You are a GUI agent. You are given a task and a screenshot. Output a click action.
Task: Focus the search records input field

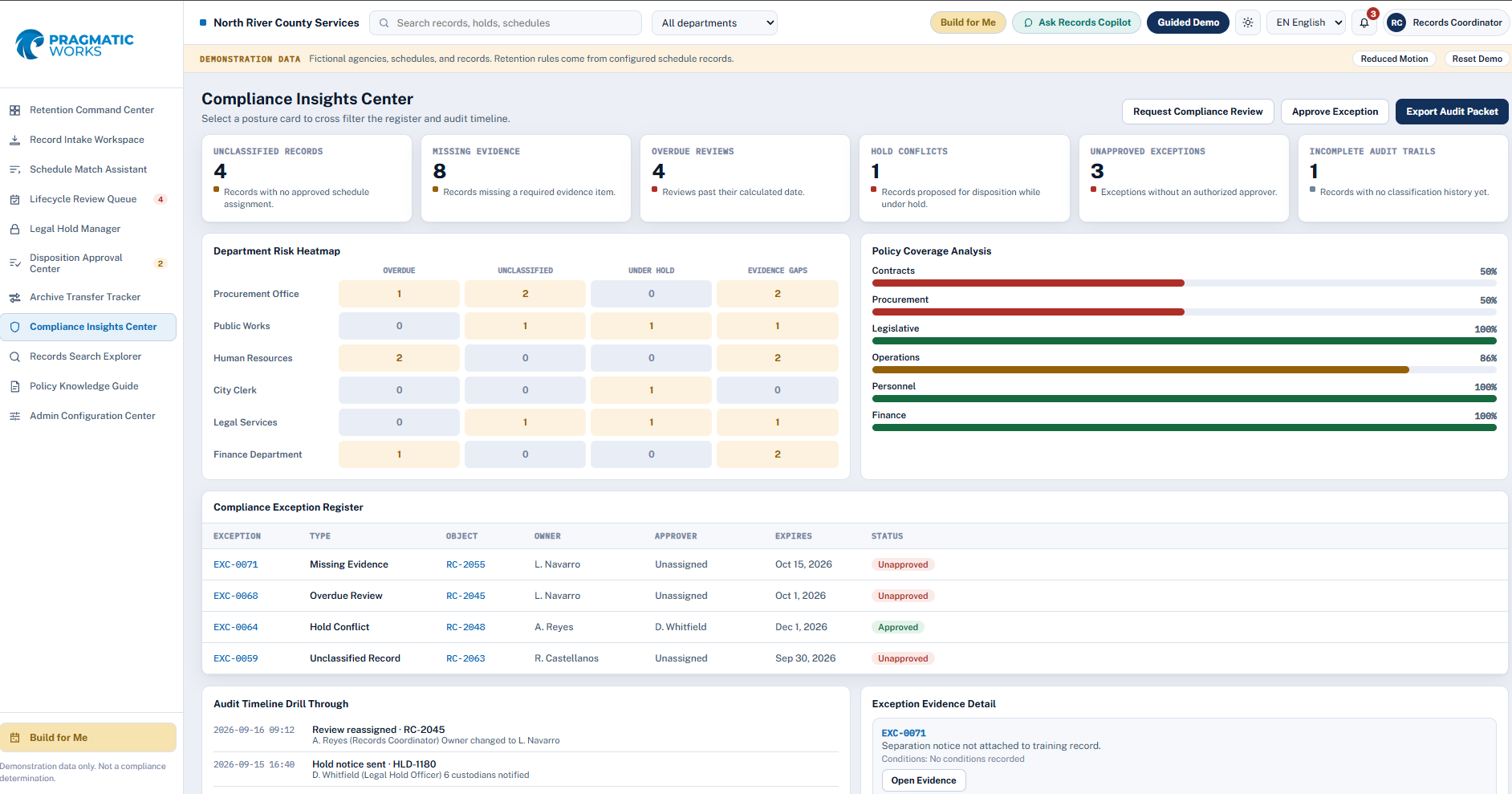coord(506,22)
